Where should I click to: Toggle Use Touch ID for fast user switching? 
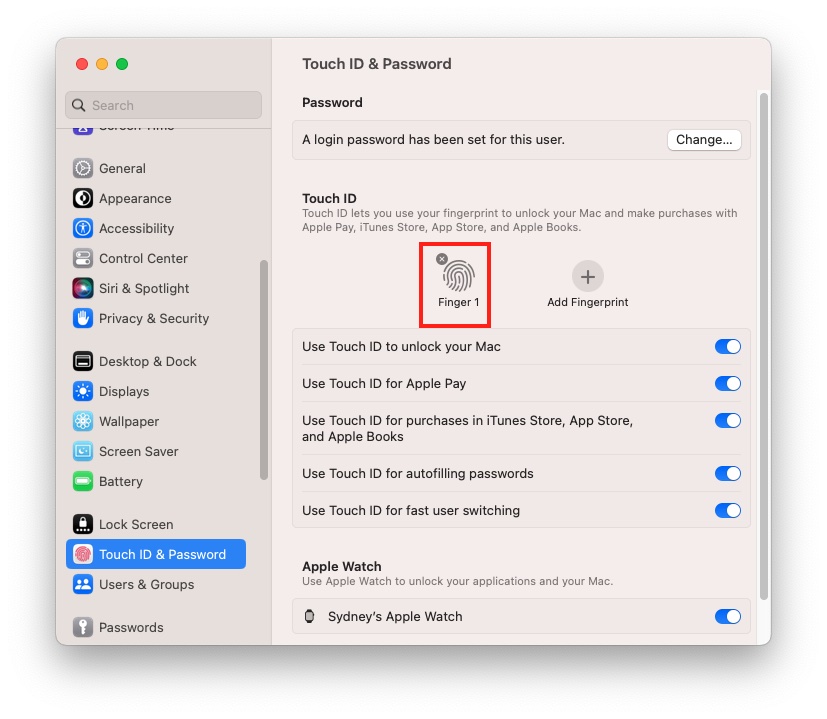tap(727, 510)
